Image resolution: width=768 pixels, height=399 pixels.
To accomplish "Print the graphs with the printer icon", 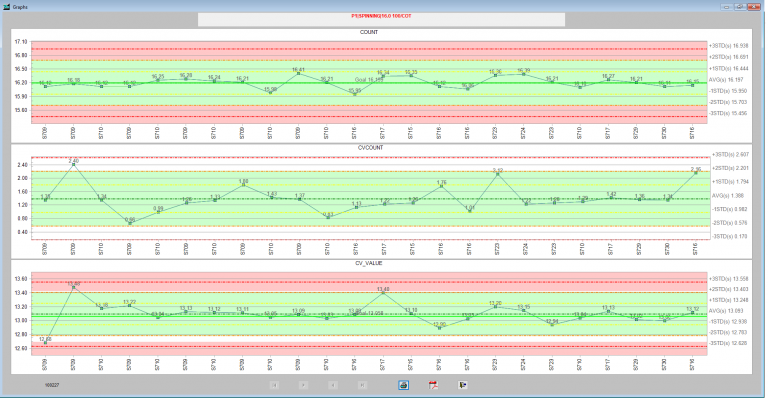I will [403, 385].
